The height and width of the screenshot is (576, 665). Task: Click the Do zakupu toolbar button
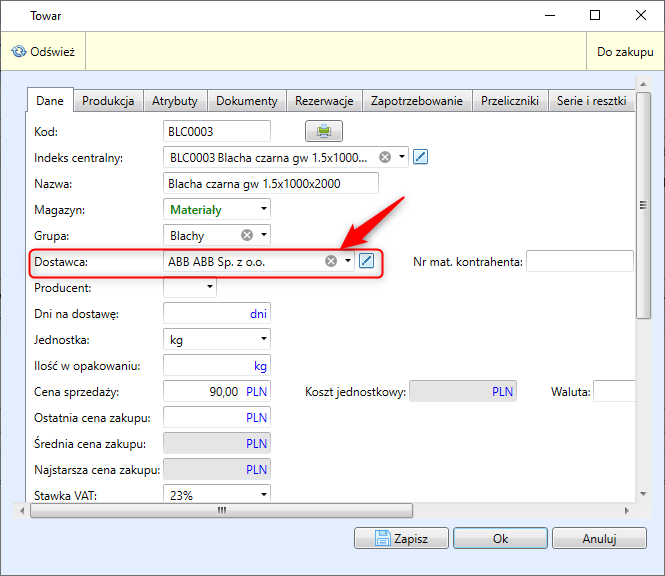tap(625, 51)
